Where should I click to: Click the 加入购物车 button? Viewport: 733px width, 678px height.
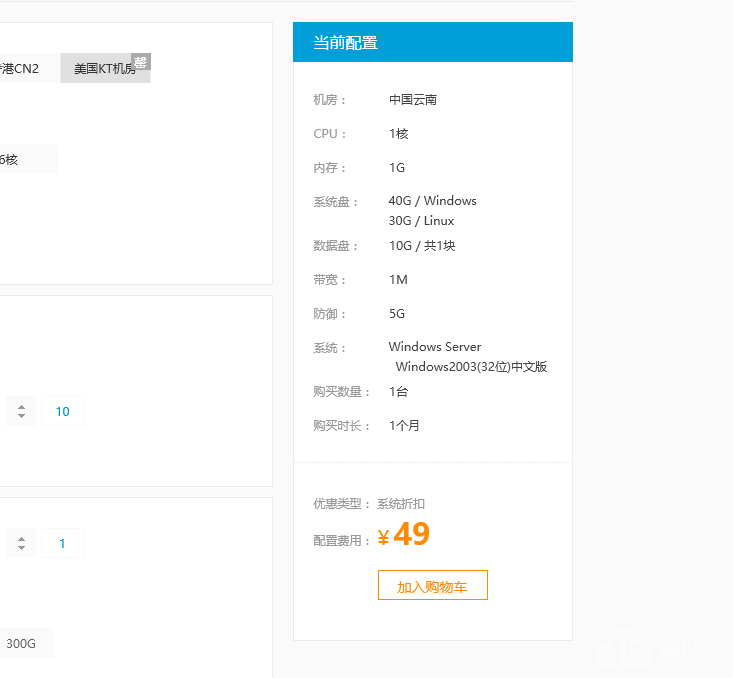click(x=432, y=586)
